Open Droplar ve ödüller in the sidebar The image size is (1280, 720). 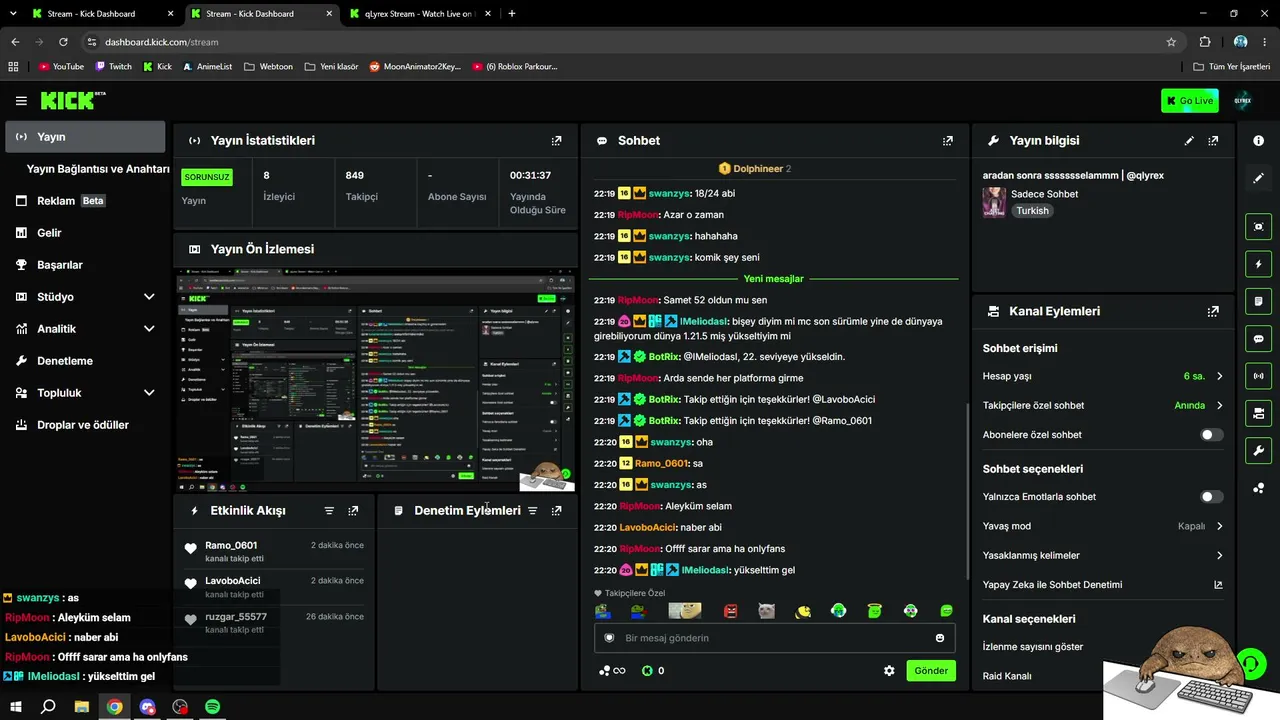coord(85,425)
